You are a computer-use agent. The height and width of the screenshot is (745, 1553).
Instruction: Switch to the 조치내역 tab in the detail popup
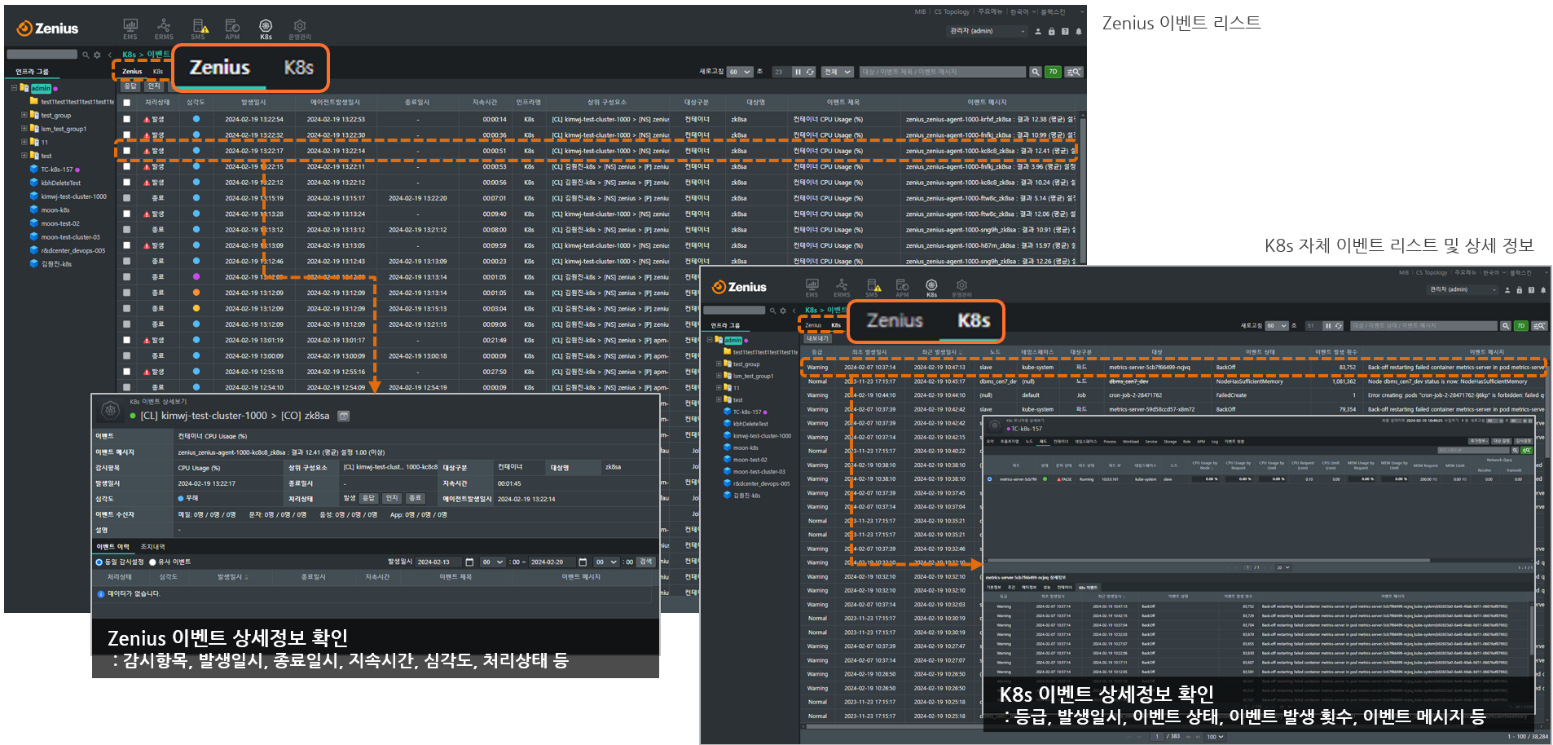click(x=153, y=546)
